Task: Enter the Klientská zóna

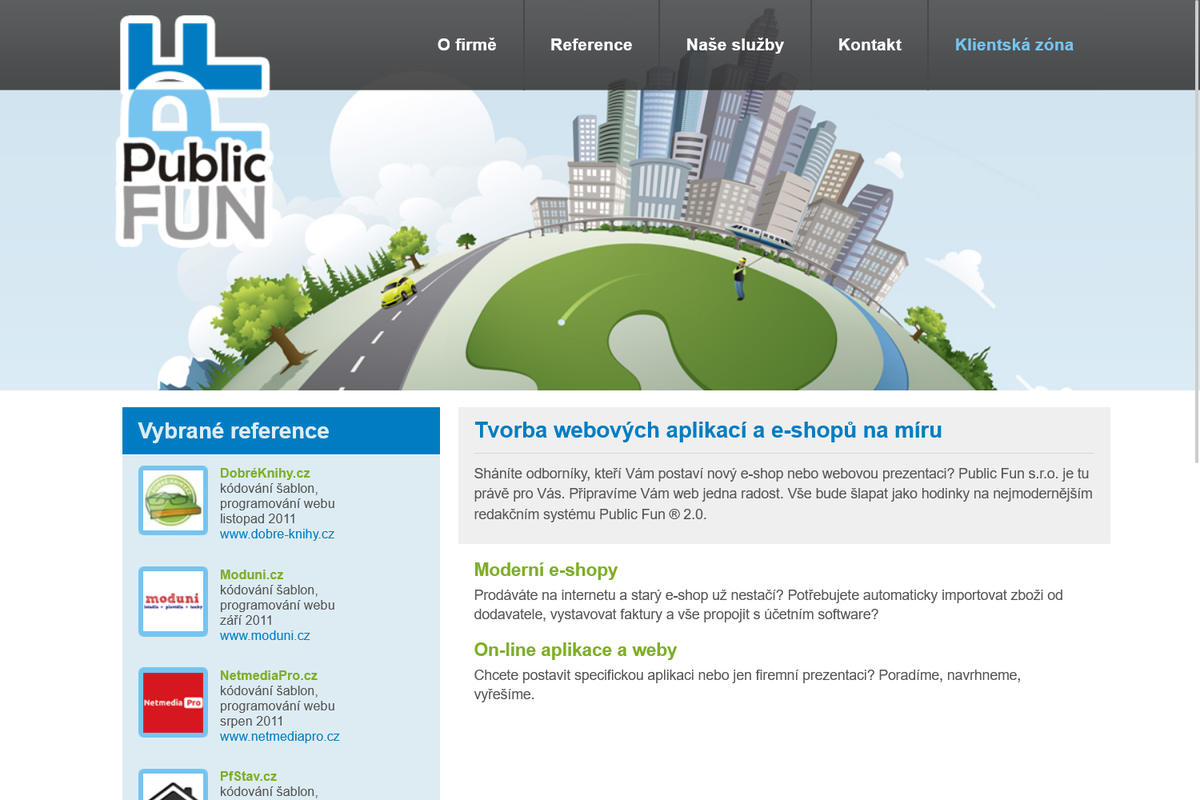Action: click(x=1014, y=45)
